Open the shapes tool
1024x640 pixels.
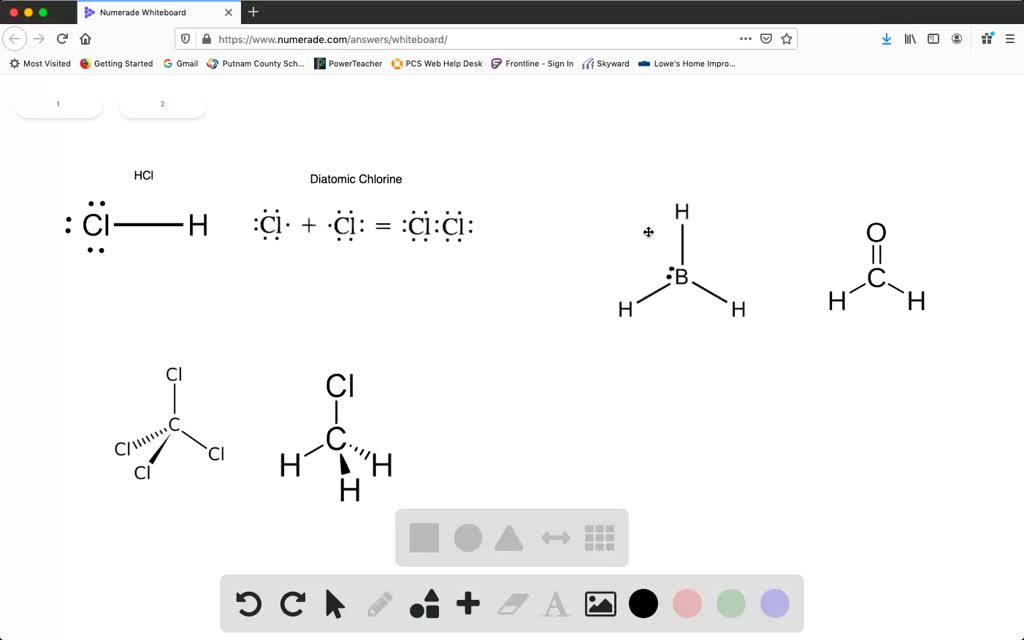pyautogui.click(x=424, y=604)
